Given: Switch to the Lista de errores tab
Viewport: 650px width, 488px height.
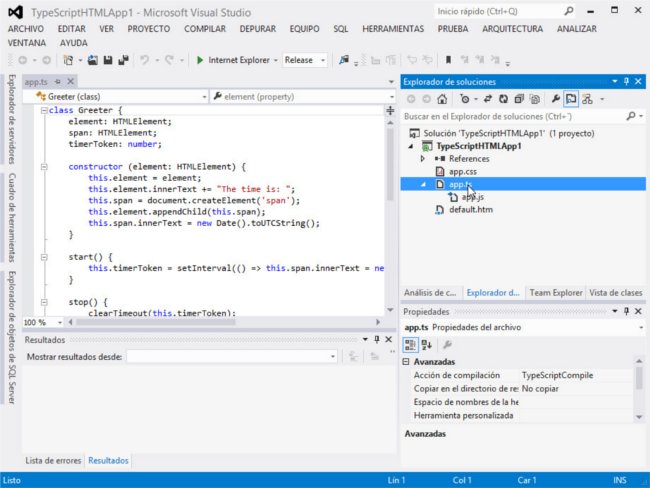Looking at the screenshot, I should pyautogui.click(x=53, y=460).
